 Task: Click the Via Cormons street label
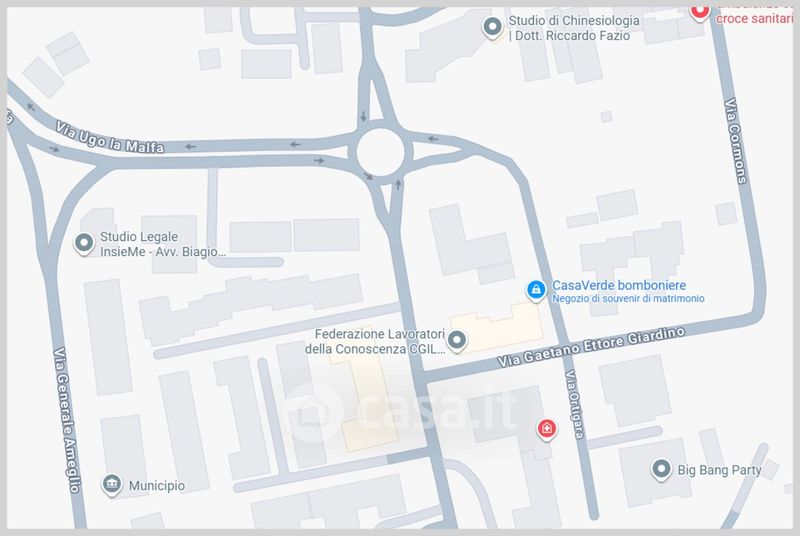(x=736, y=141)
